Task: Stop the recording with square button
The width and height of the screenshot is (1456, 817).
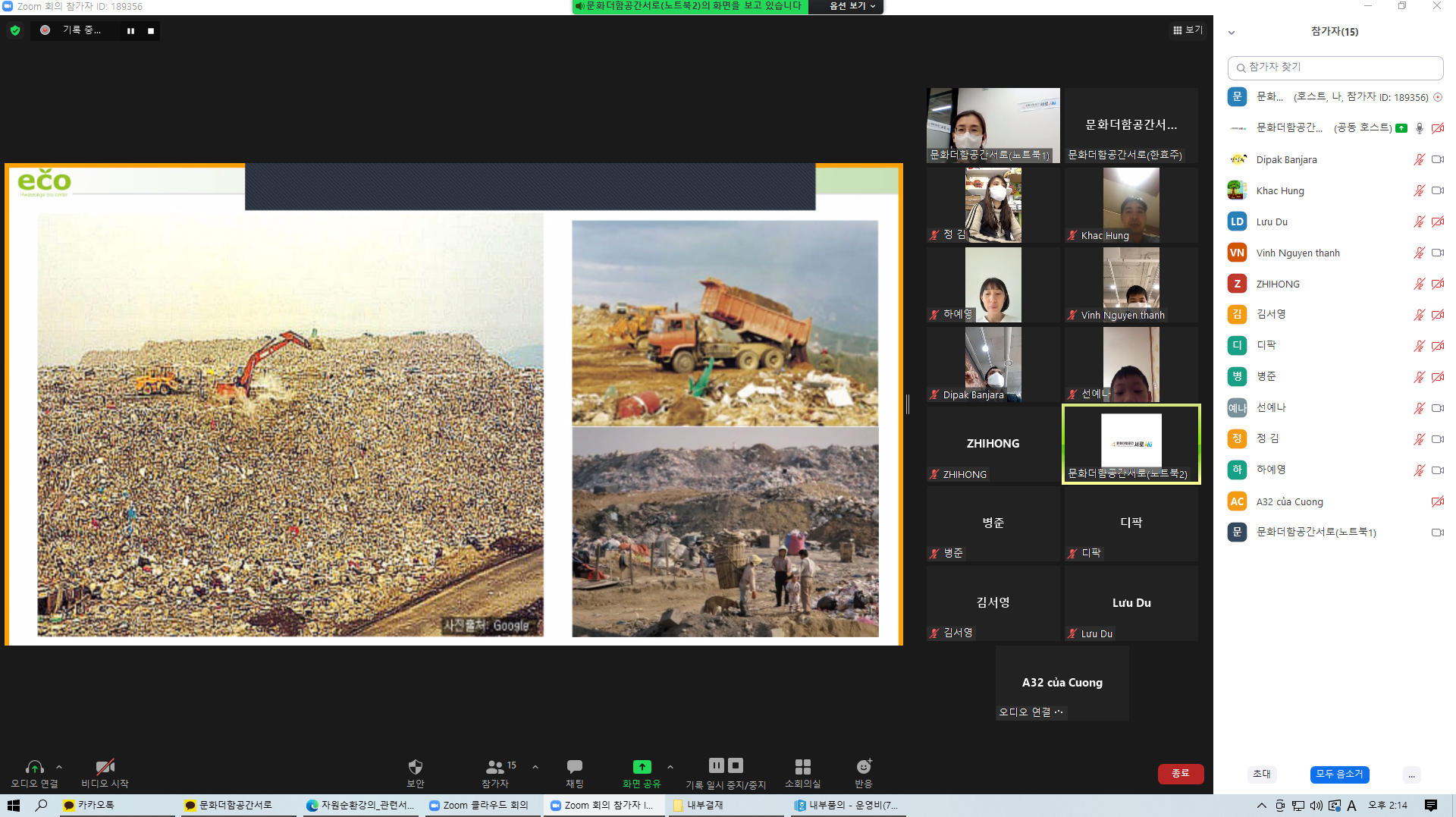Action: pyautogui.click(x=151, y=31)
